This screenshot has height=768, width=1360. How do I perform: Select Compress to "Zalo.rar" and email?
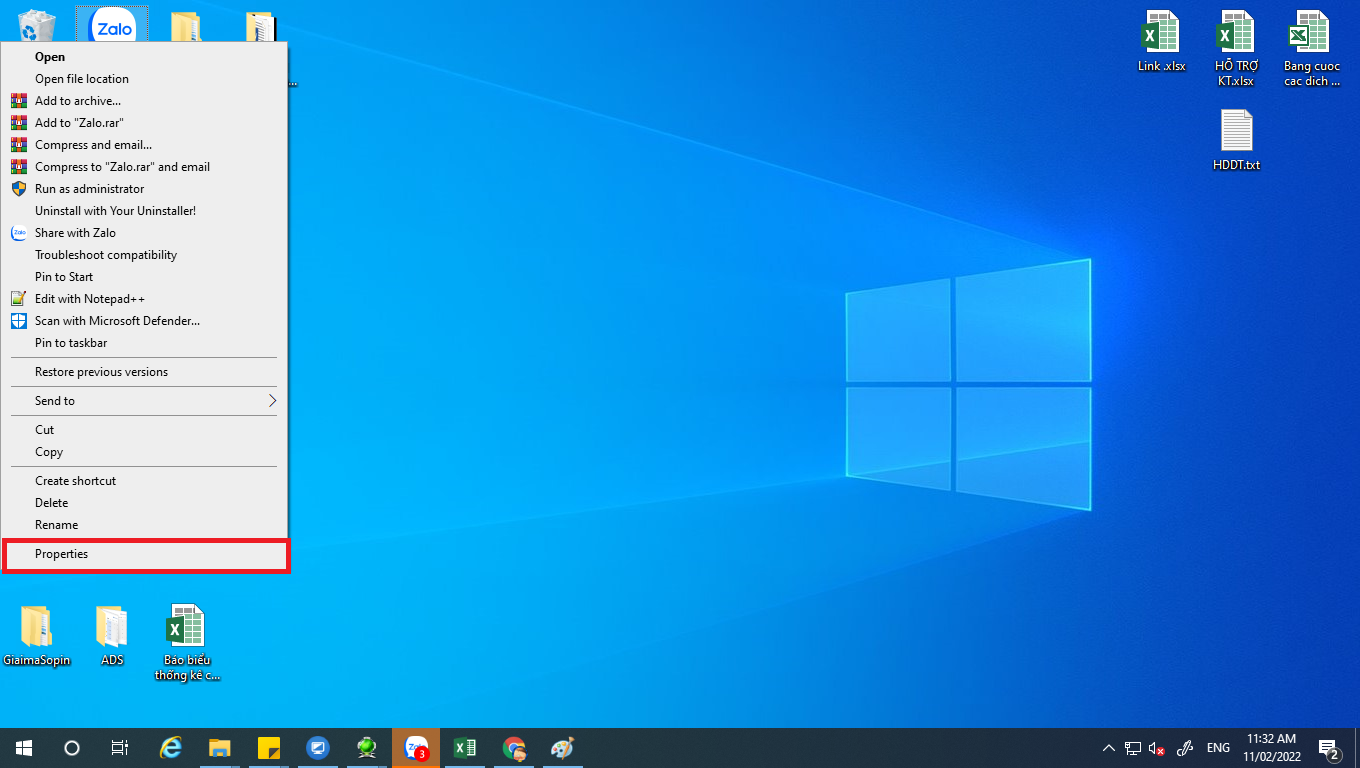click(x=144, y=167)
